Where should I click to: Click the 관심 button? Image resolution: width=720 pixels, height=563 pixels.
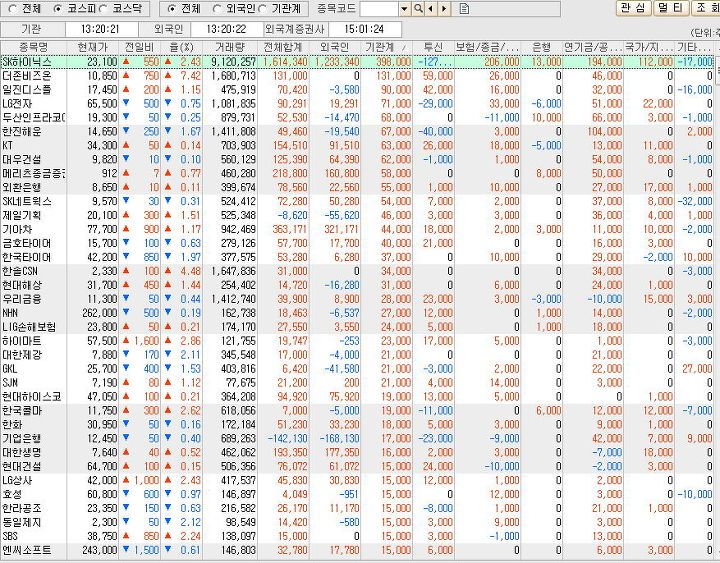[633, 7]
